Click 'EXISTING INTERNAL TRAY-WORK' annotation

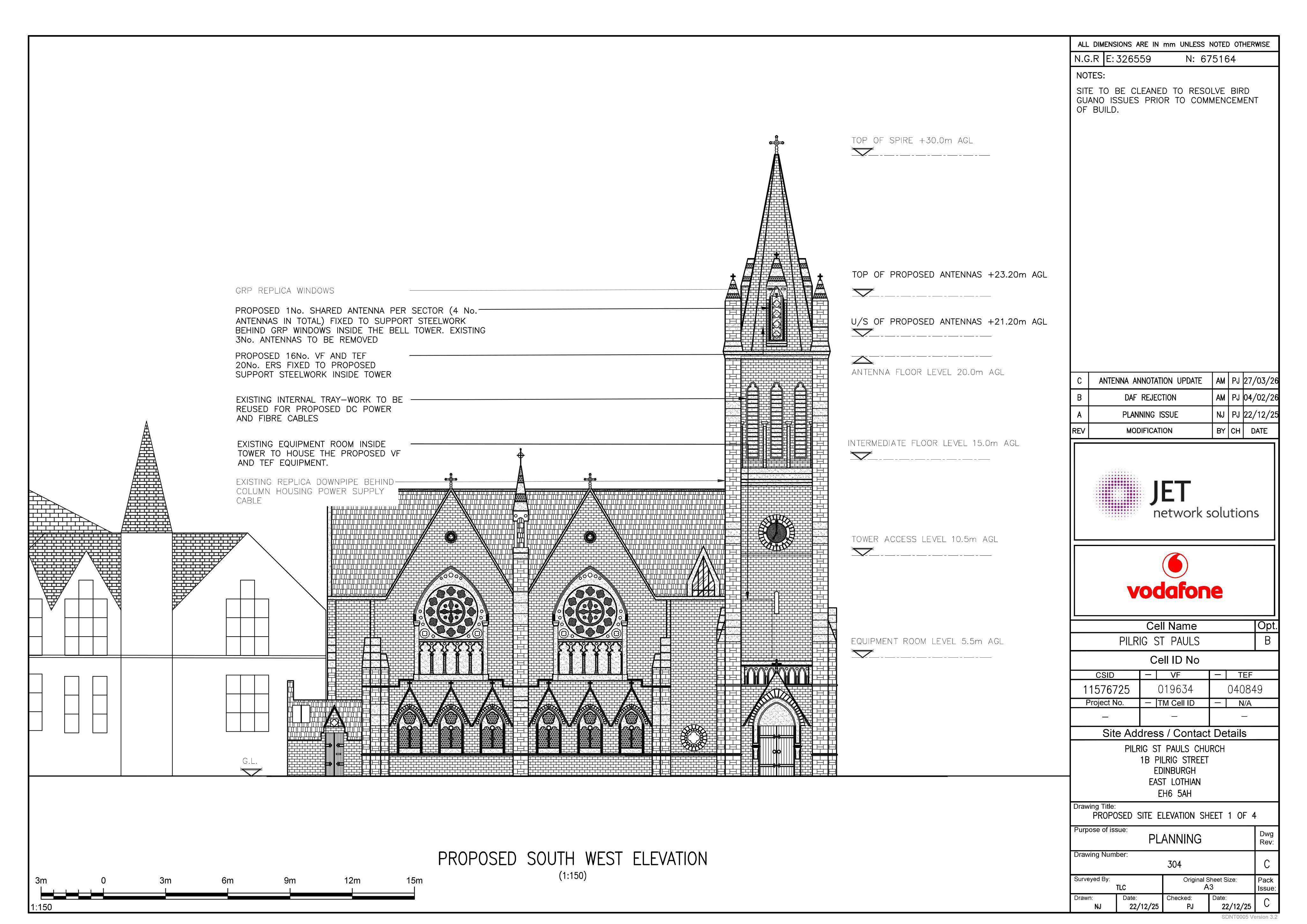(x=319, y=409)
